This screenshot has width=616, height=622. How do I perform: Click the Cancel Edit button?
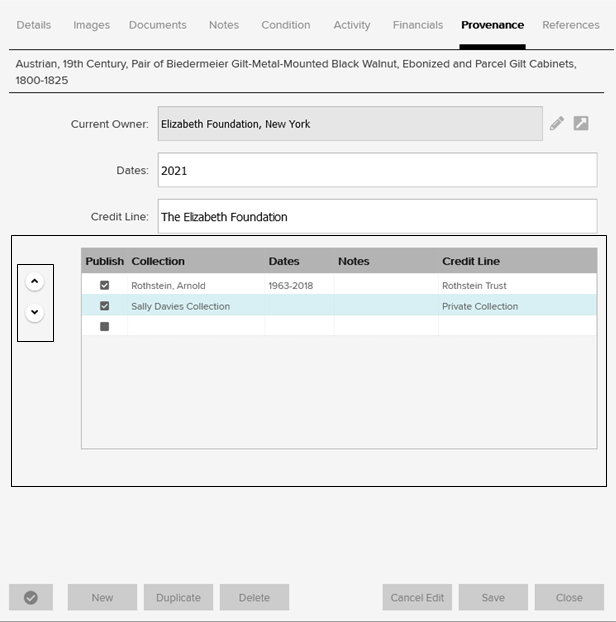coord(417,598)
